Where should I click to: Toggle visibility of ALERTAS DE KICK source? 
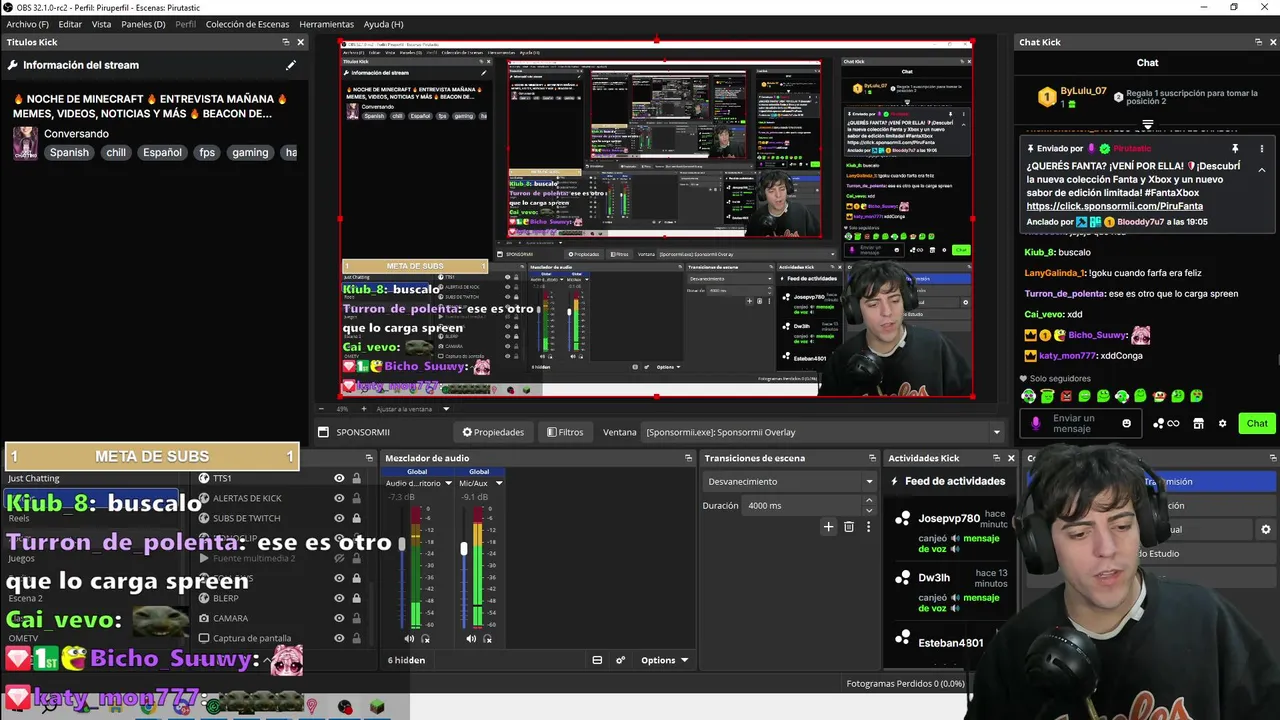point(339,498)
